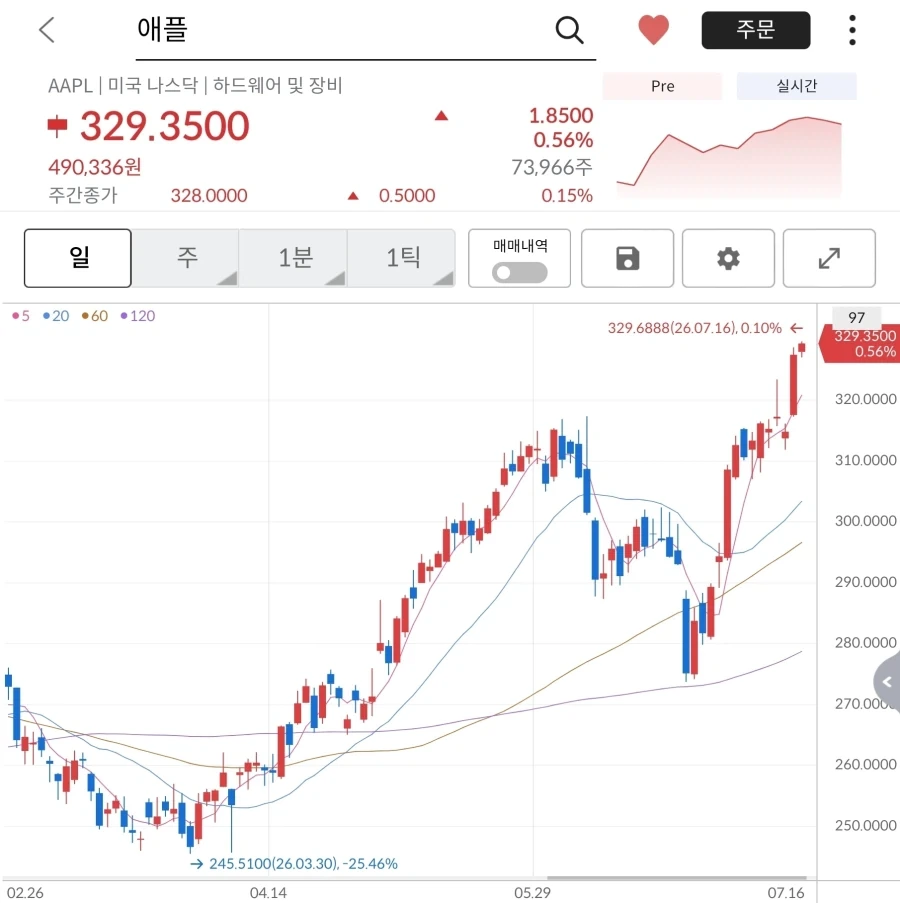This screenshot has width=900, height=903.
Task: Click the 73,966주 volume text
Action: tap(552, 167)
